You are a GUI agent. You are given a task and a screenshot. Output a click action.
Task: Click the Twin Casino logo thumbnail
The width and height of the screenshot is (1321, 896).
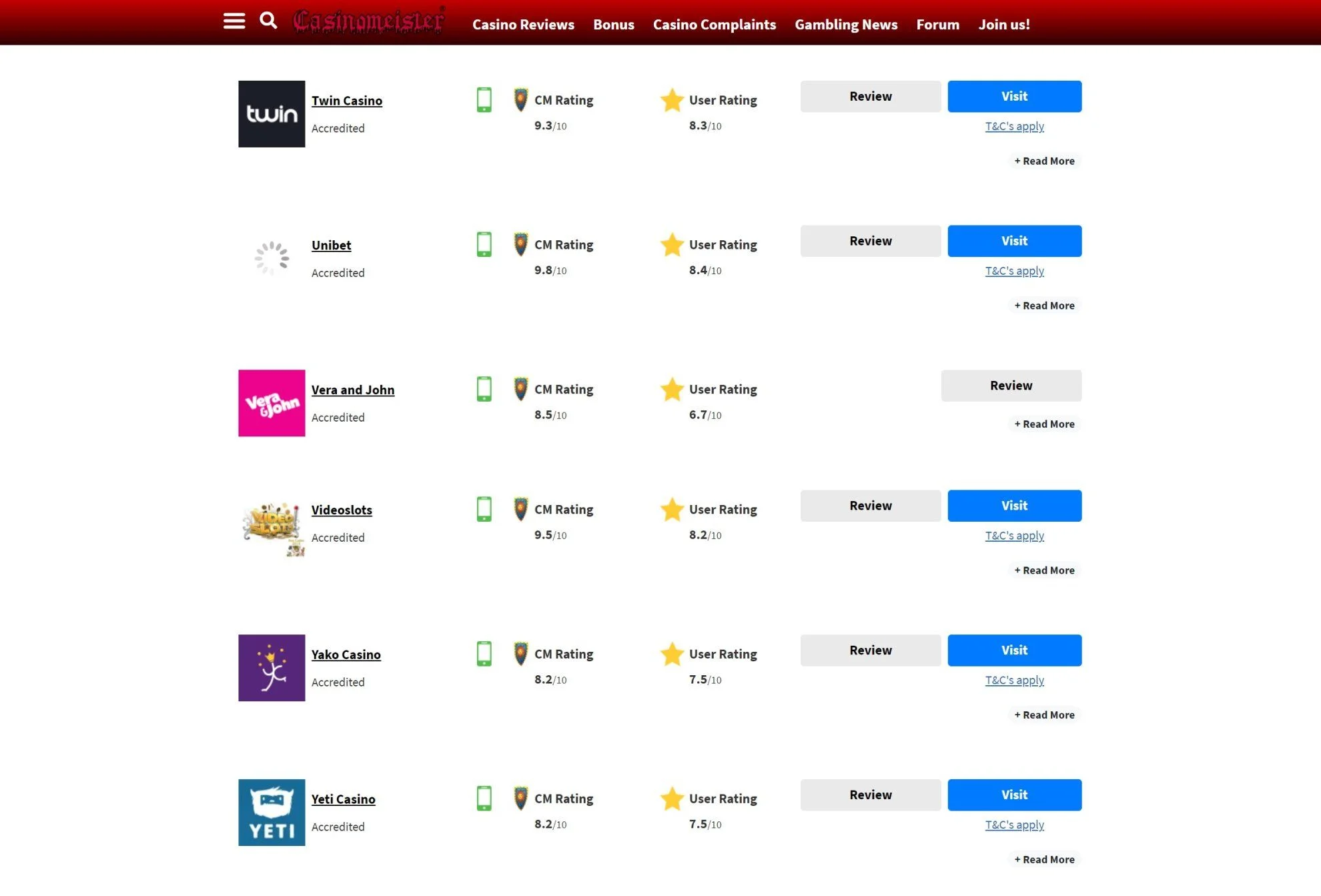coord(272,114)
